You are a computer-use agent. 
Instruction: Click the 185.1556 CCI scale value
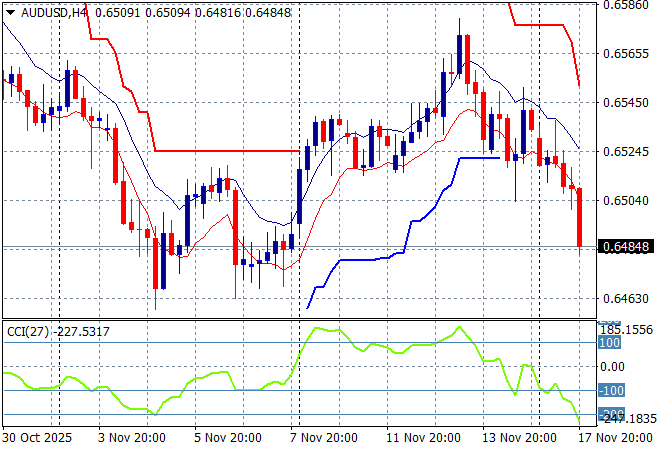click(x=626, y=330)
